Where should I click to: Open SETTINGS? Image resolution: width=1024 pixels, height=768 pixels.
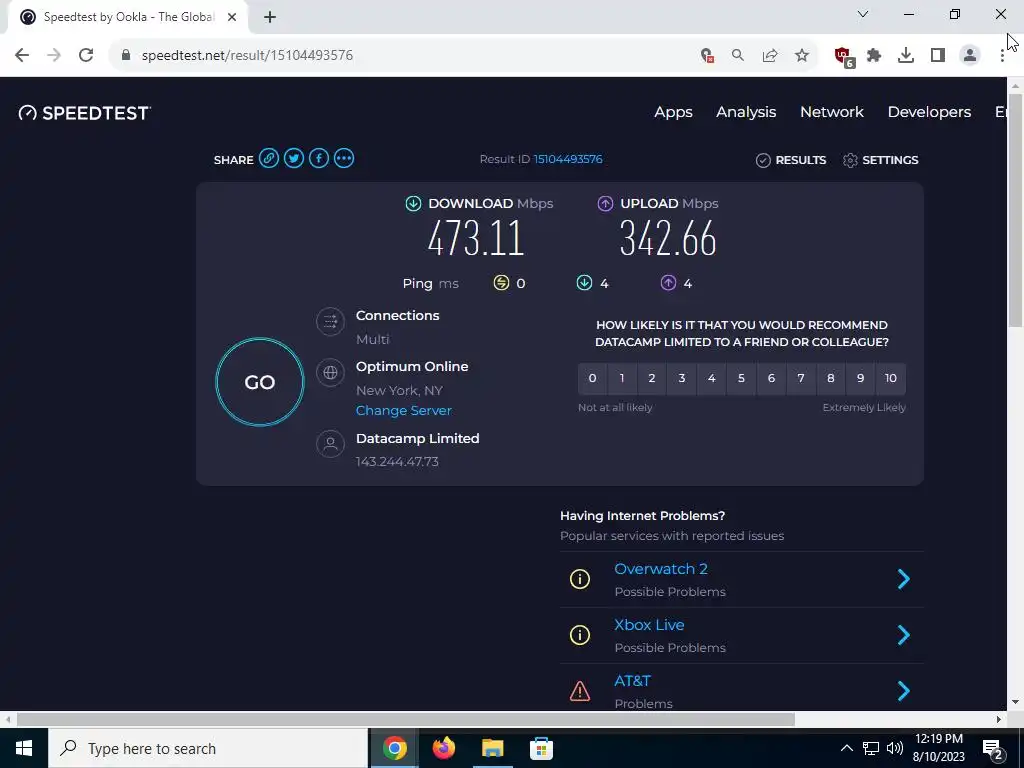pos(880,160)
